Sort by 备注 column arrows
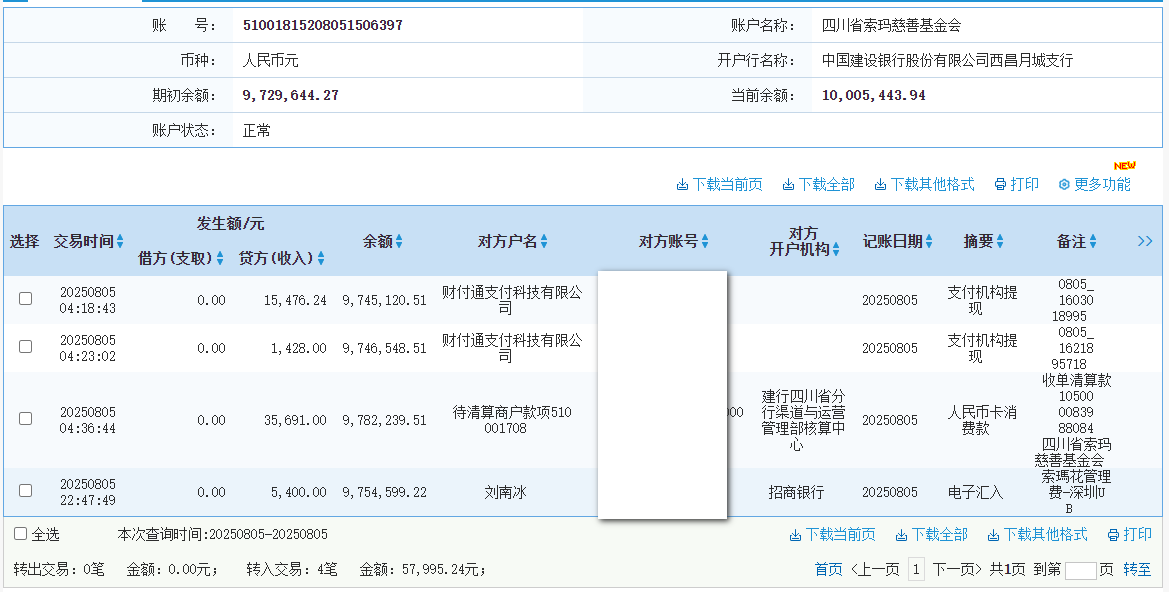The image size is (1169, 592). tap(1092, 242)
